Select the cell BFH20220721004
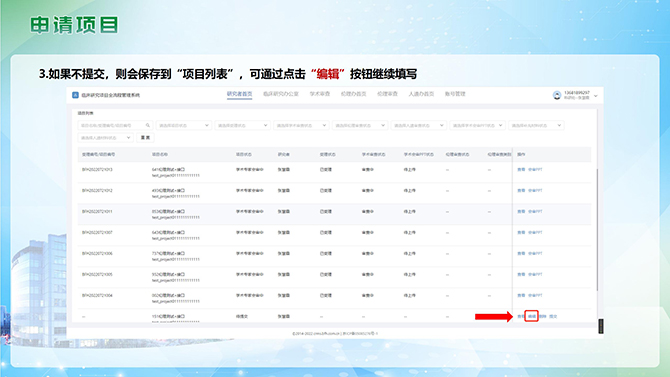Screen dimensions: 670x377 (x=97, y=295)
